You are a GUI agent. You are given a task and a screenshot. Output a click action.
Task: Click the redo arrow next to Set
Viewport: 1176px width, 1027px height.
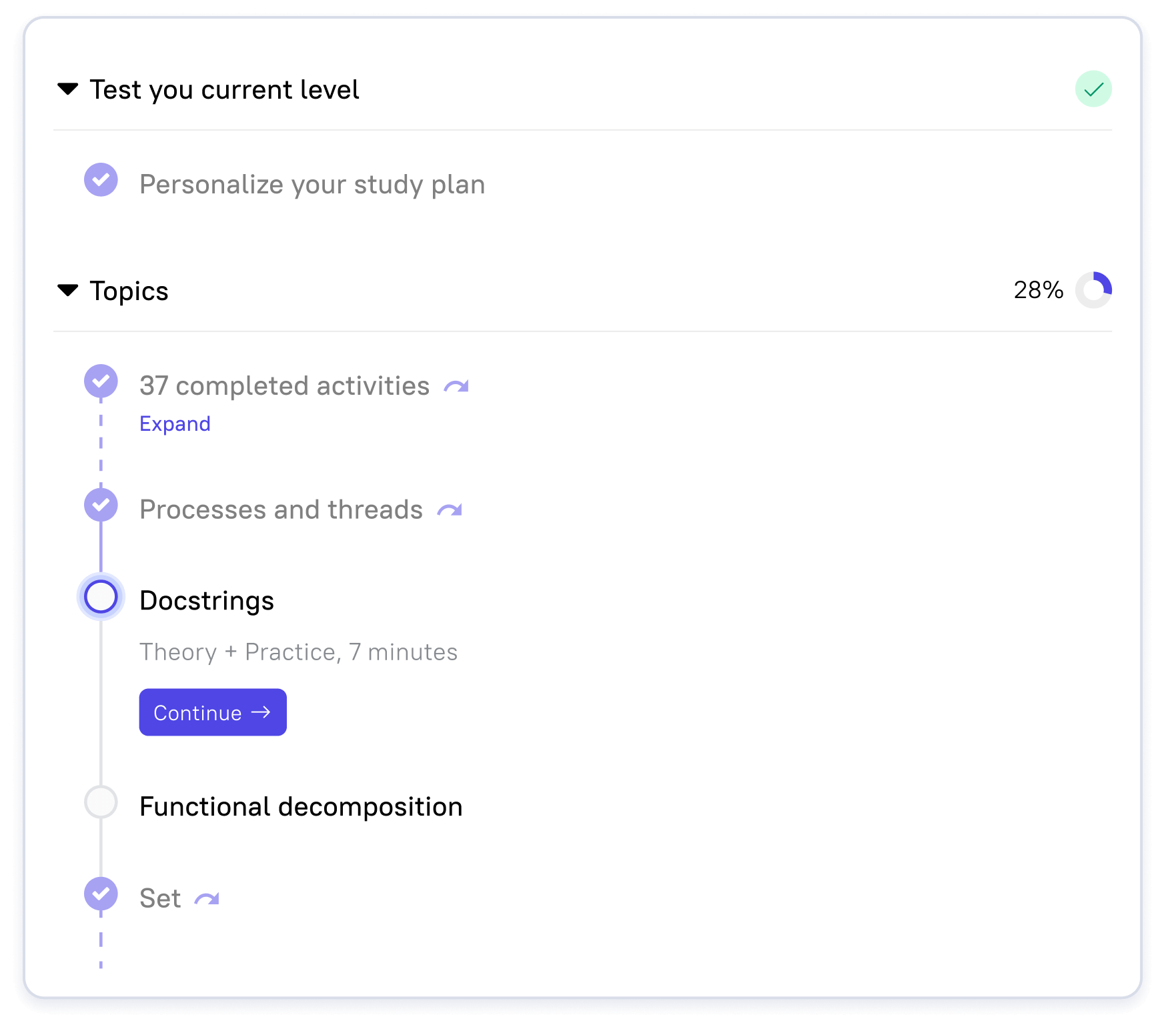pyautogui.click(x=207, y=900)
